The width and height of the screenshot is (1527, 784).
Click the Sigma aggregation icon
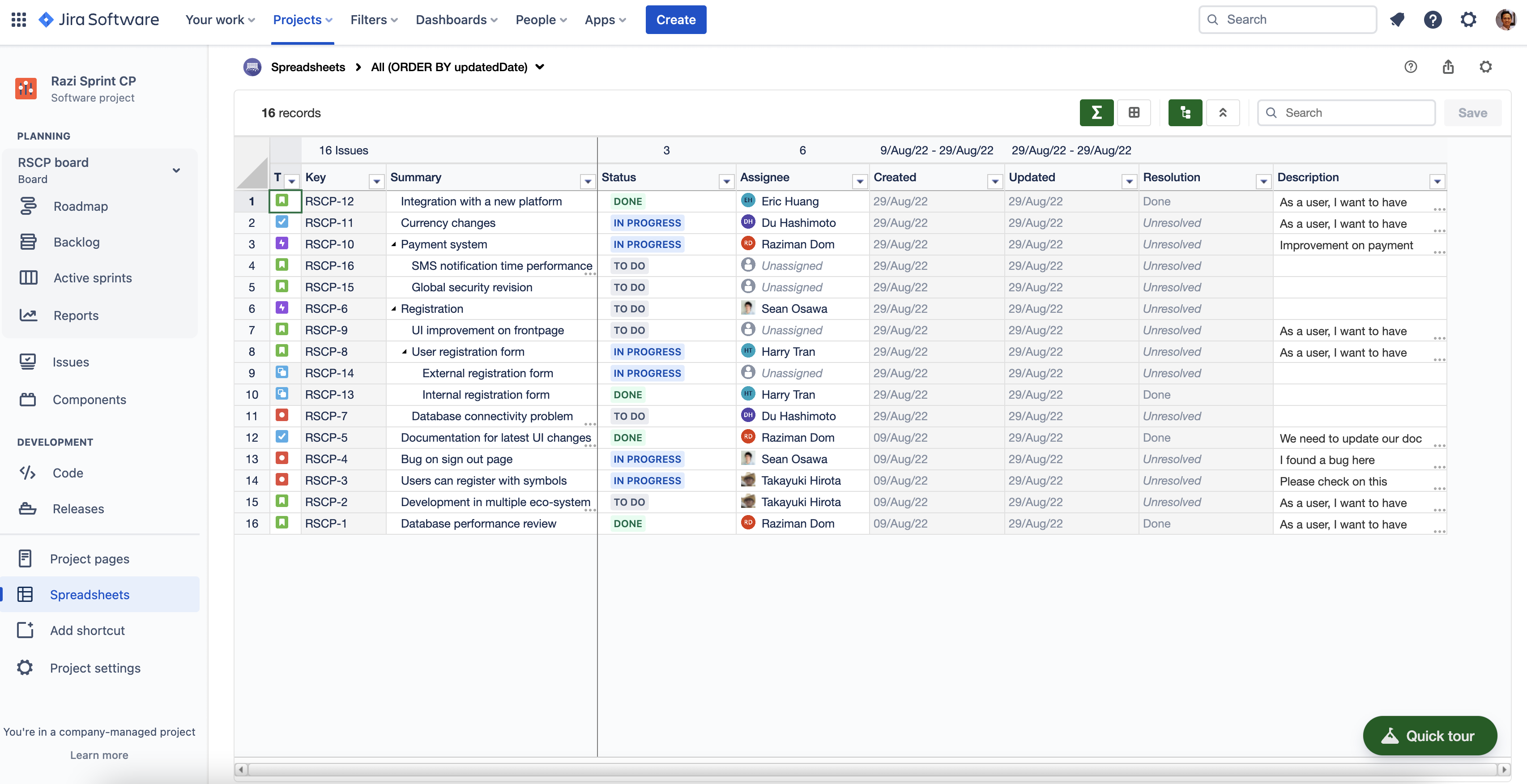click(1096, 113)
